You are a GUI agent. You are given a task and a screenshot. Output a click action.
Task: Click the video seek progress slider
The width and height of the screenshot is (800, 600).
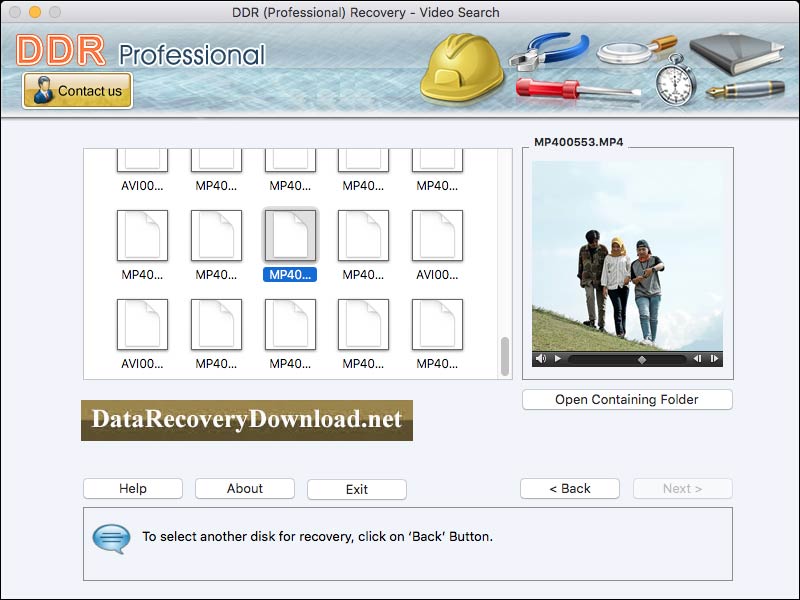pos(640,357)
